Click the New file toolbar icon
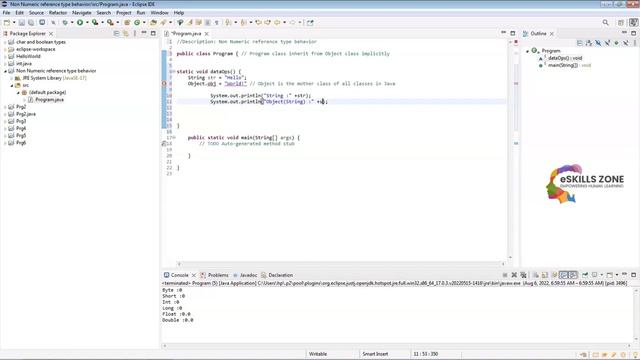Image resolution: width=640 pixels, height=360 pixels. point(7,23)
